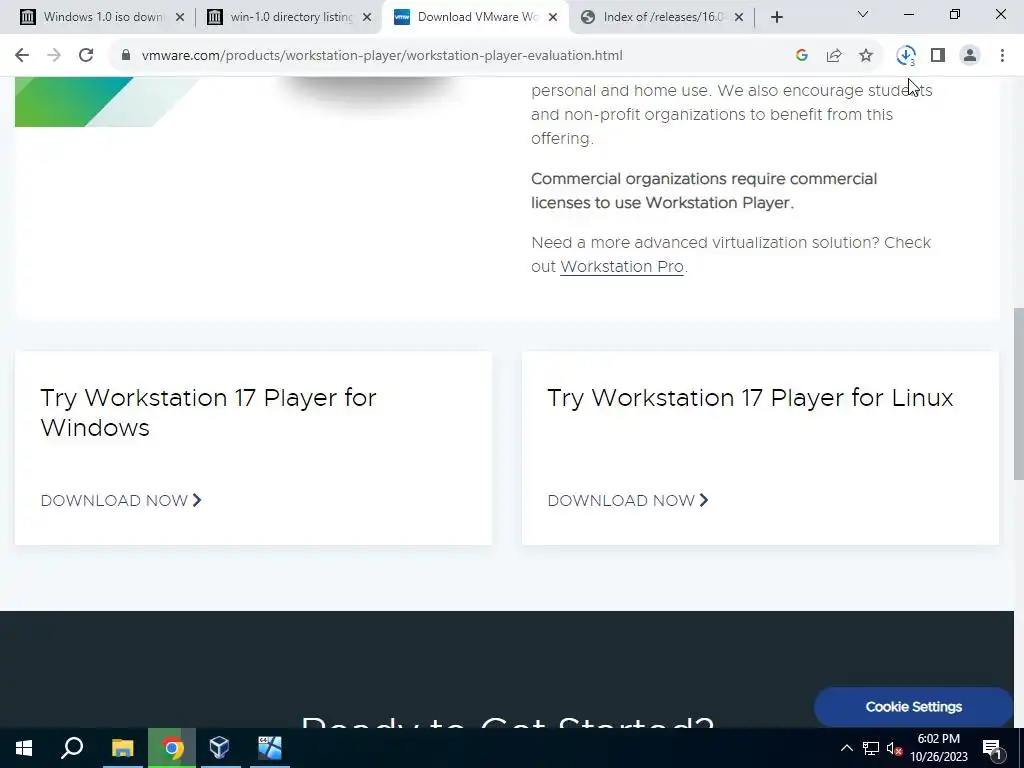Expand the tab search dropdown
Image resolution: width=1024 pixels, height=768 pixels.
(863, 14)
